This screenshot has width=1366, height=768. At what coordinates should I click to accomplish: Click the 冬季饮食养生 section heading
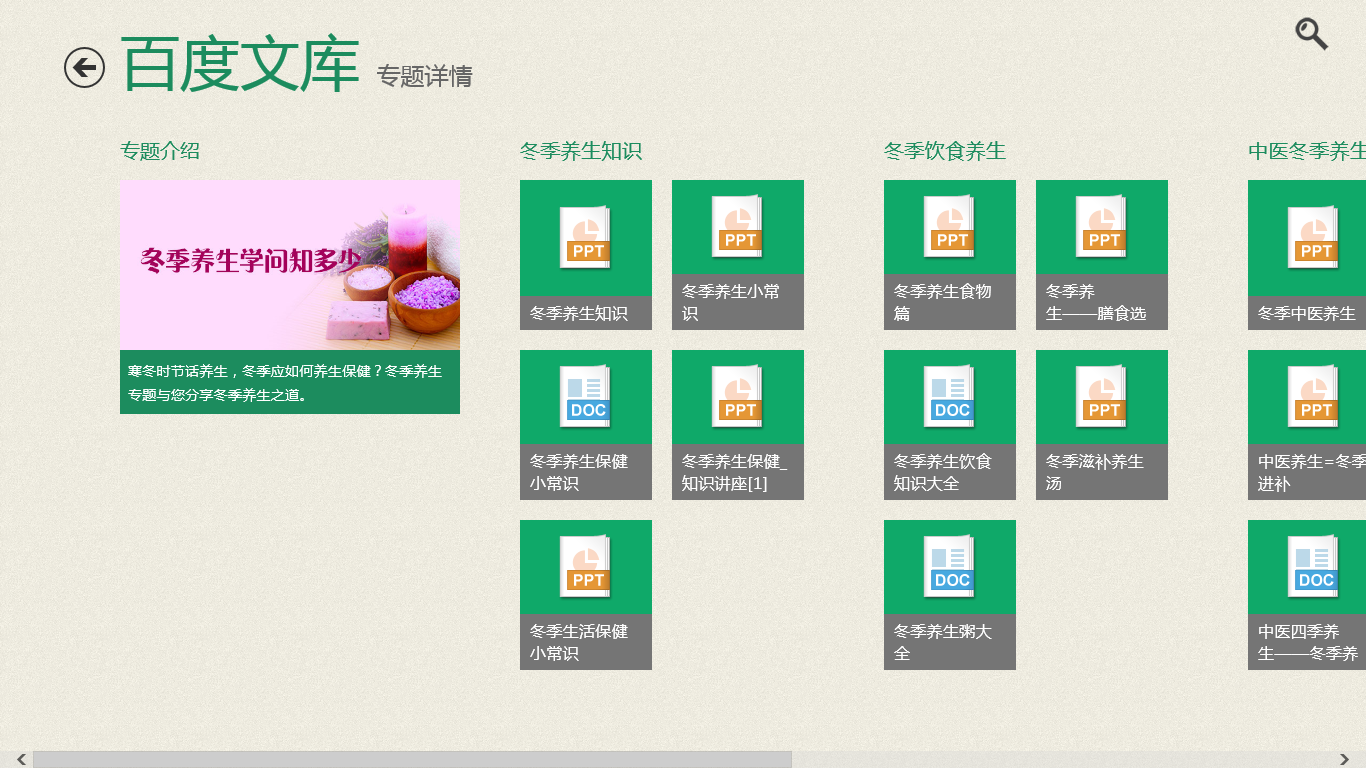click(x=945, y=151)
